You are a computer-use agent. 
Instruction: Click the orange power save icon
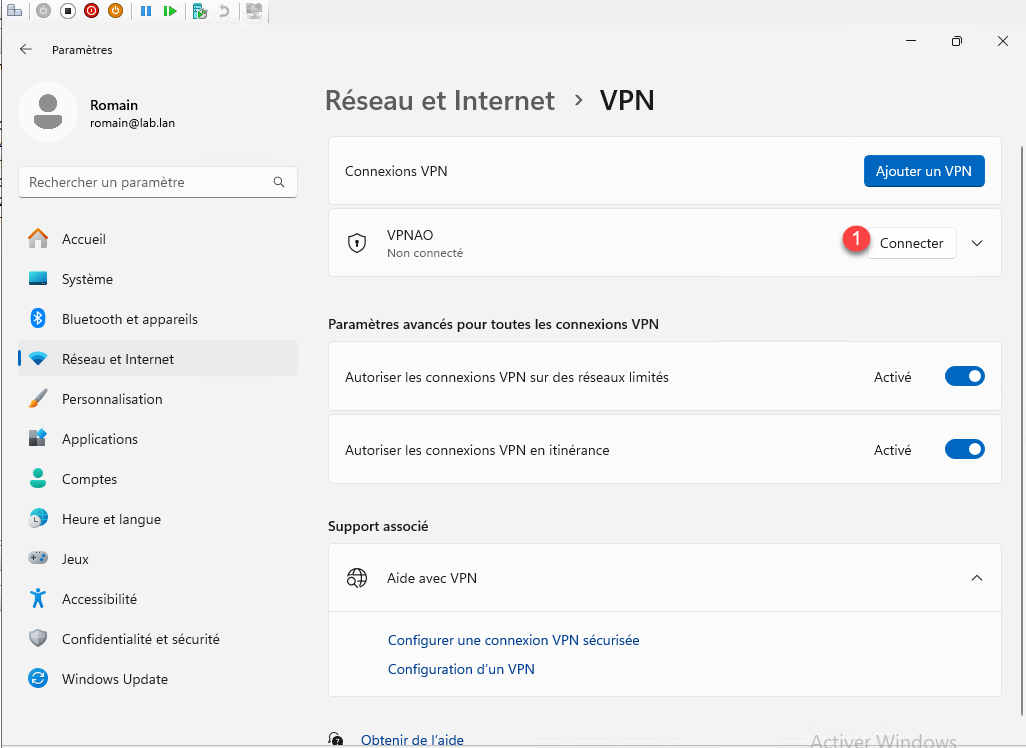(115, 11)
